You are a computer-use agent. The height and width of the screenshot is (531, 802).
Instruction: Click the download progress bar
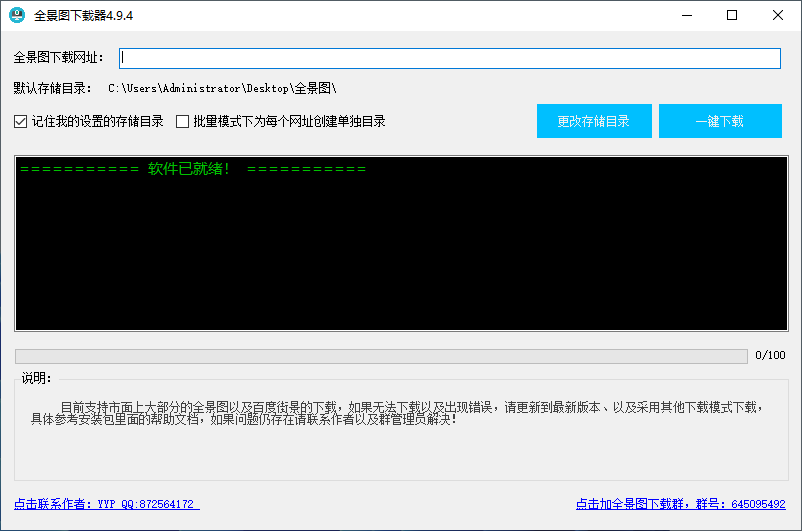[380, 356]
